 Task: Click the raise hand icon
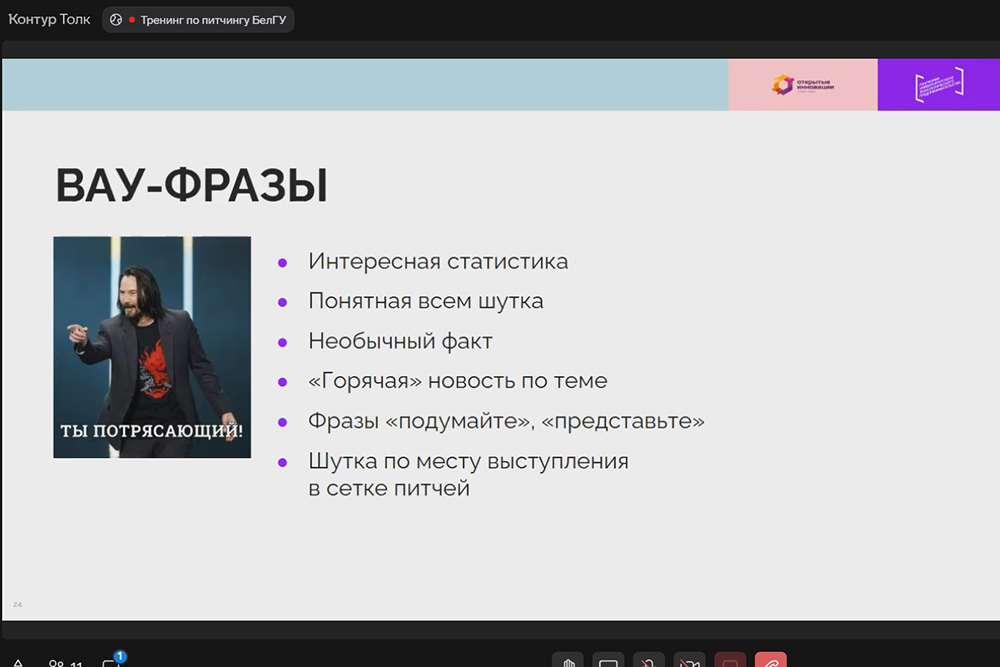[x=568, y=662]
